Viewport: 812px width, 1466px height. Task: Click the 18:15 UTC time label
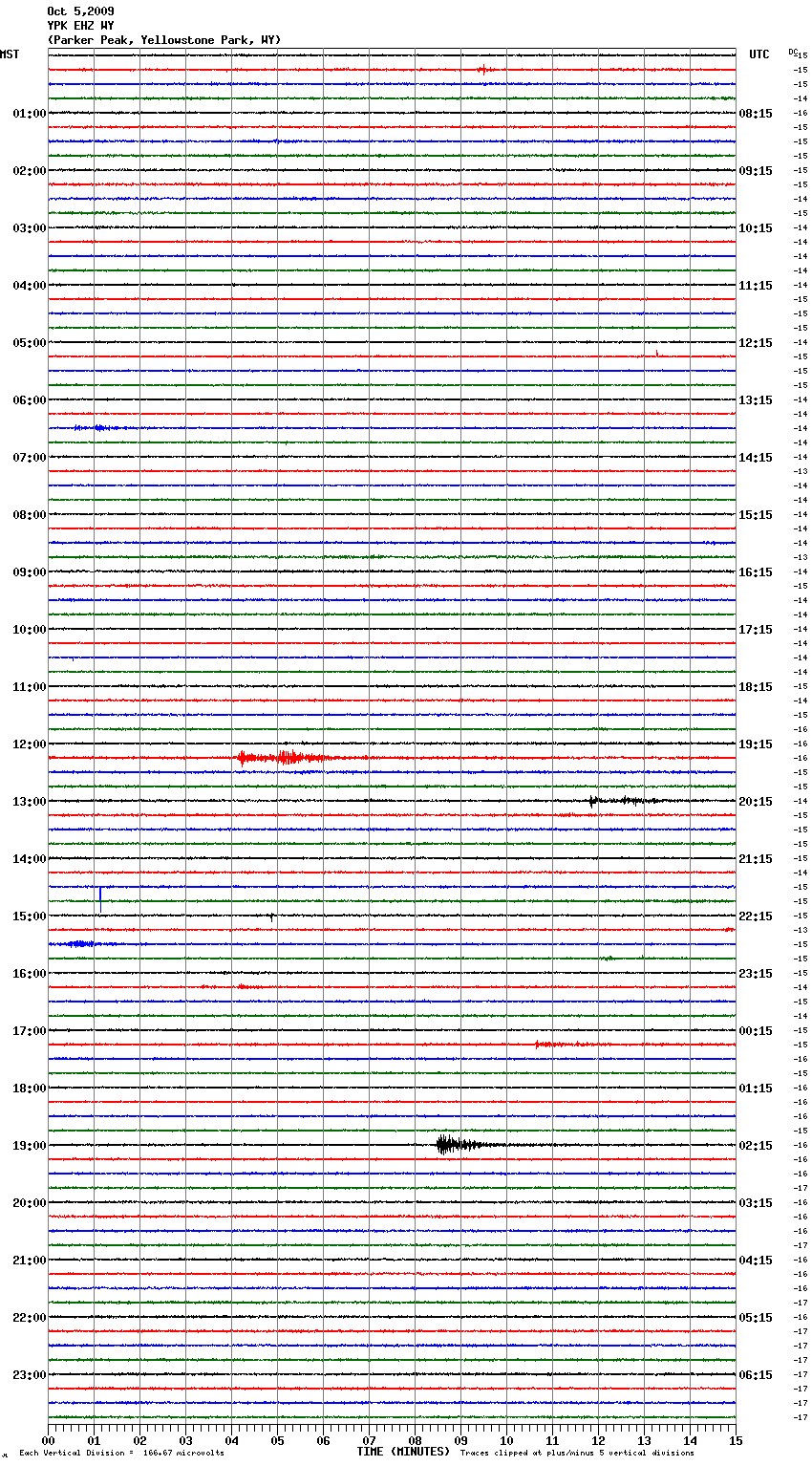click(x=756, y=687)
